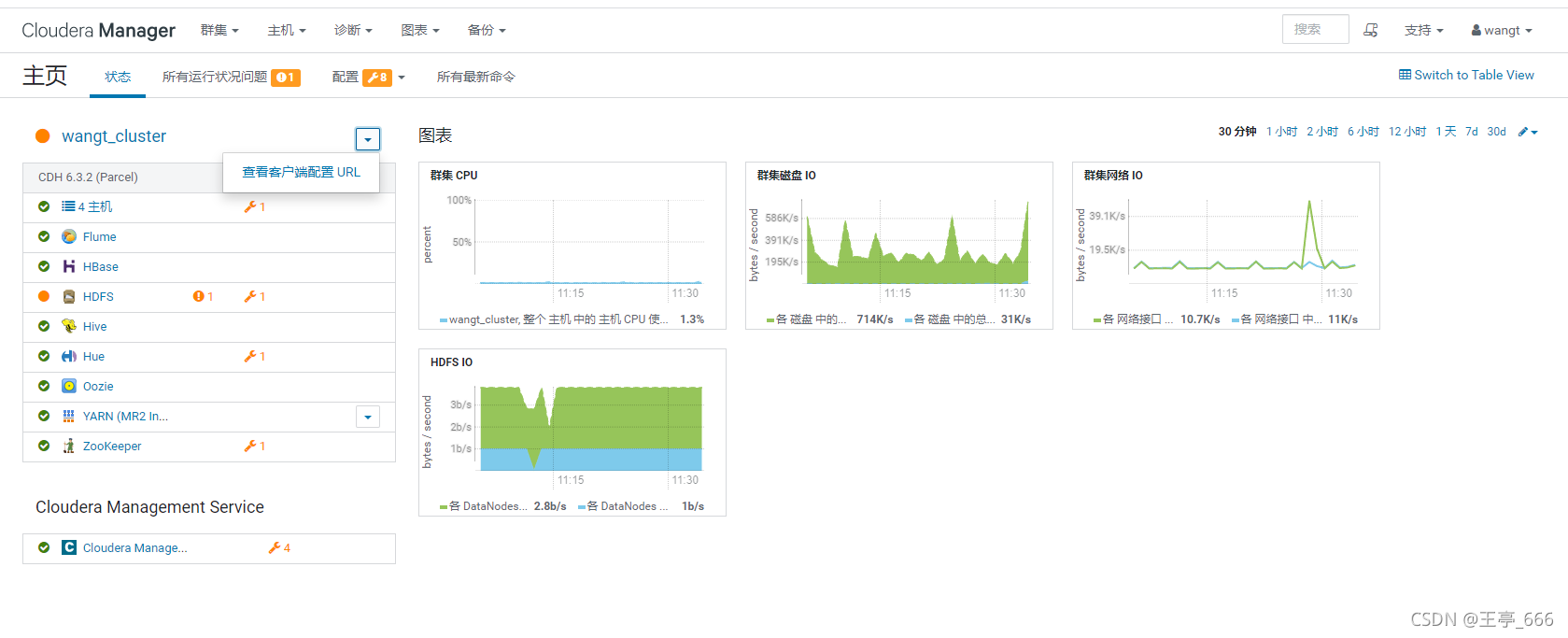This screenshot has height=638, width=1568.
Task: Set time range to 1 小时
Action: point(1282,132)
